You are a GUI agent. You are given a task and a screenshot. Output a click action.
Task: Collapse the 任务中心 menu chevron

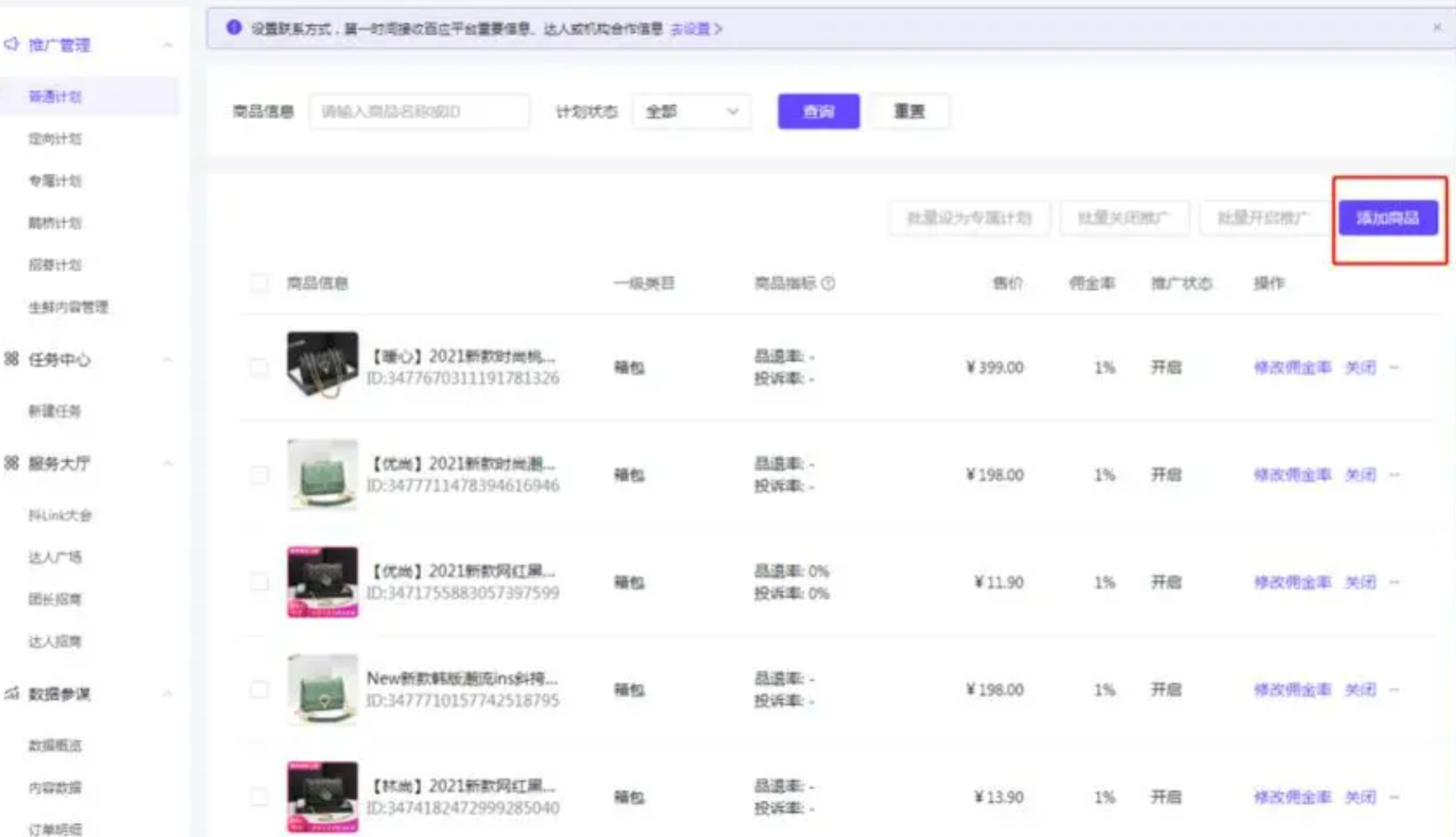point(168,359)
